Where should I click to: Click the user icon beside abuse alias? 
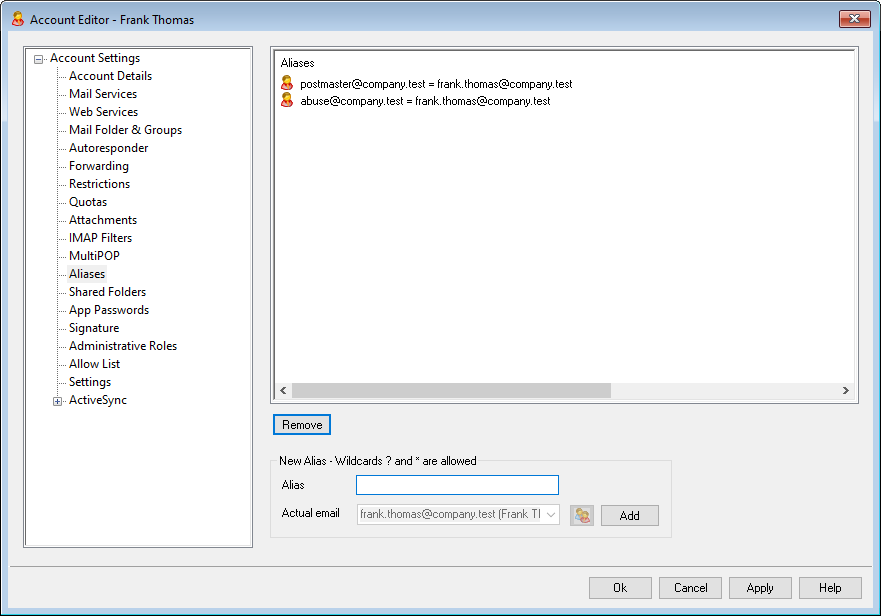pos(287,101)
